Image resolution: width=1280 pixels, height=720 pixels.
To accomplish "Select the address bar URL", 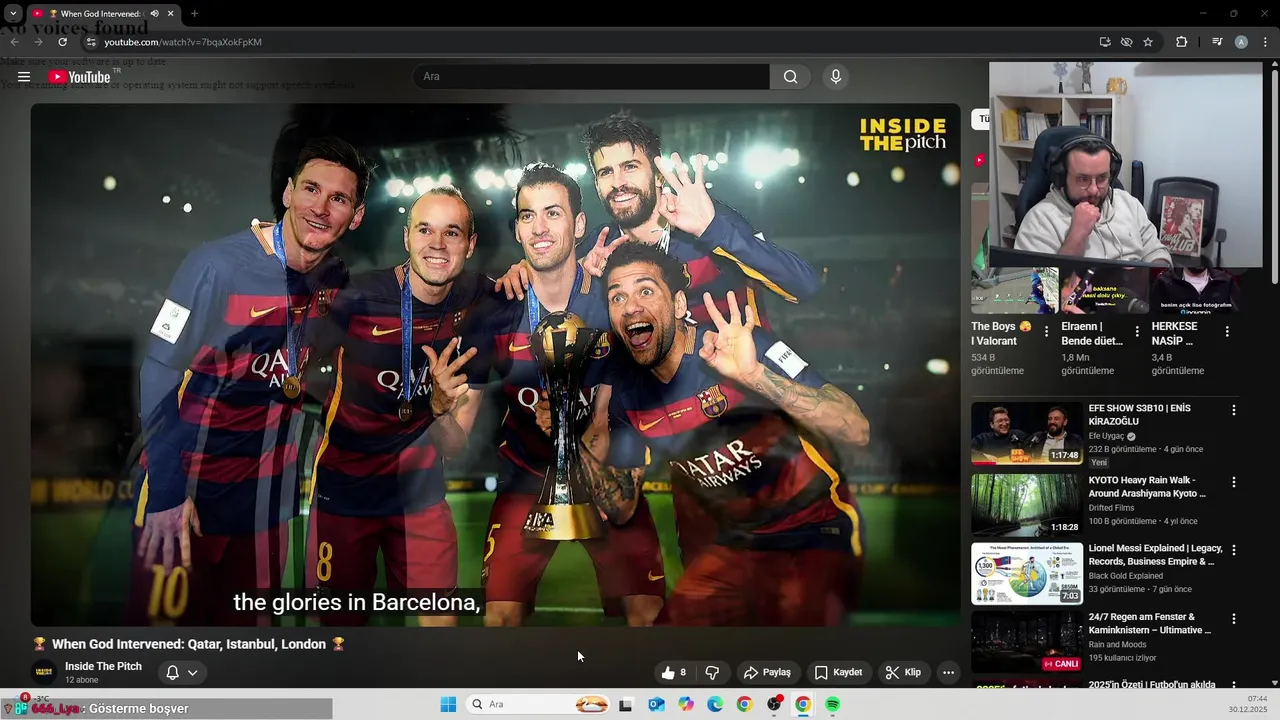I will click(x=183, y=42).
